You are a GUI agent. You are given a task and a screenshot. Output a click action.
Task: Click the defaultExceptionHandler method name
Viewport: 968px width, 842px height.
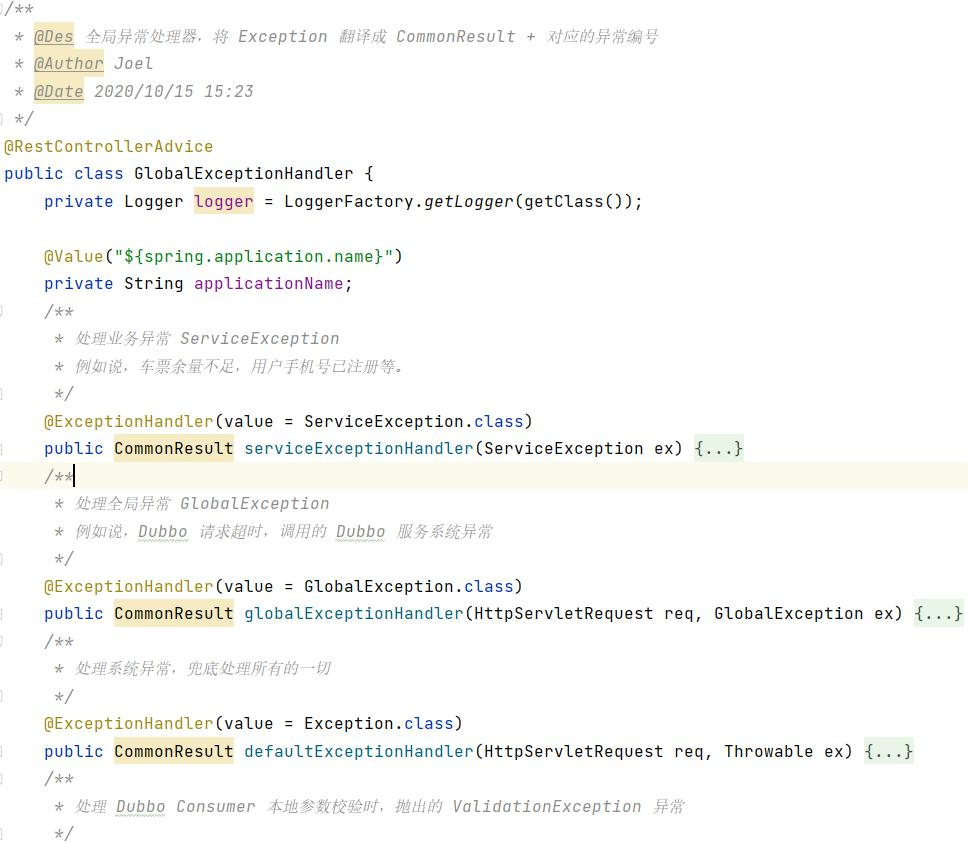(x=359, y=751)
